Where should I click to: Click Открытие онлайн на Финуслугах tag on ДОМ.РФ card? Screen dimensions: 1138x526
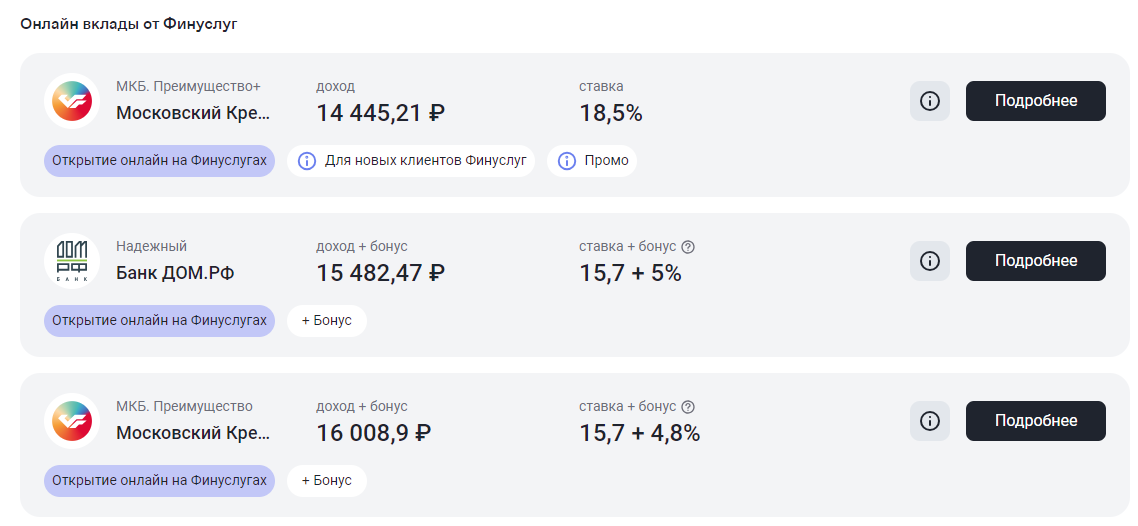(160, 321)
